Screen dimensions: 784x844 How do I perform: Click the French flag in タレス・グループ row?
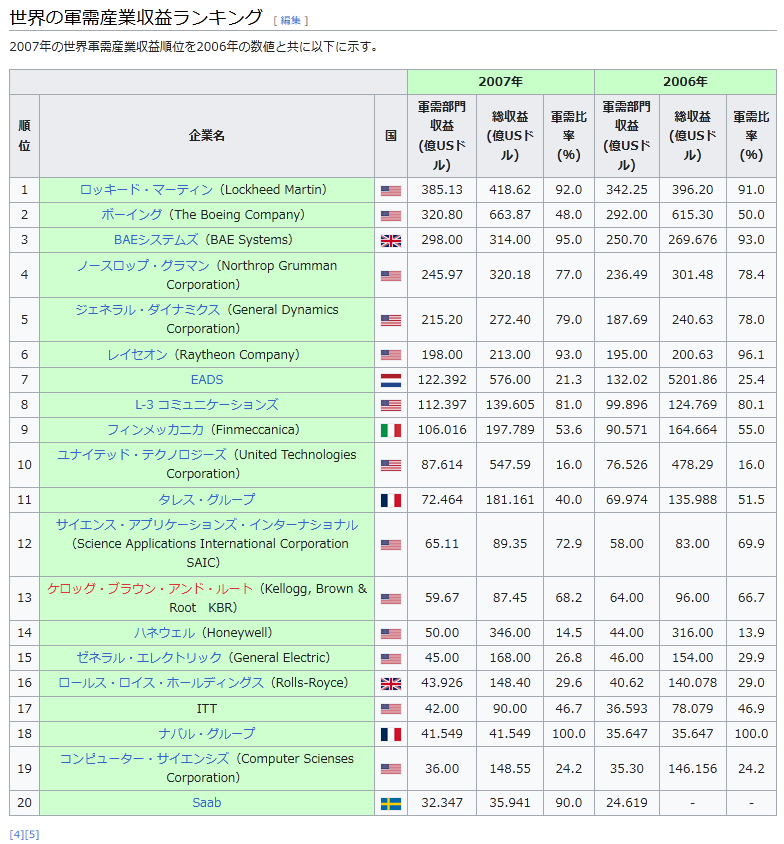390,500
